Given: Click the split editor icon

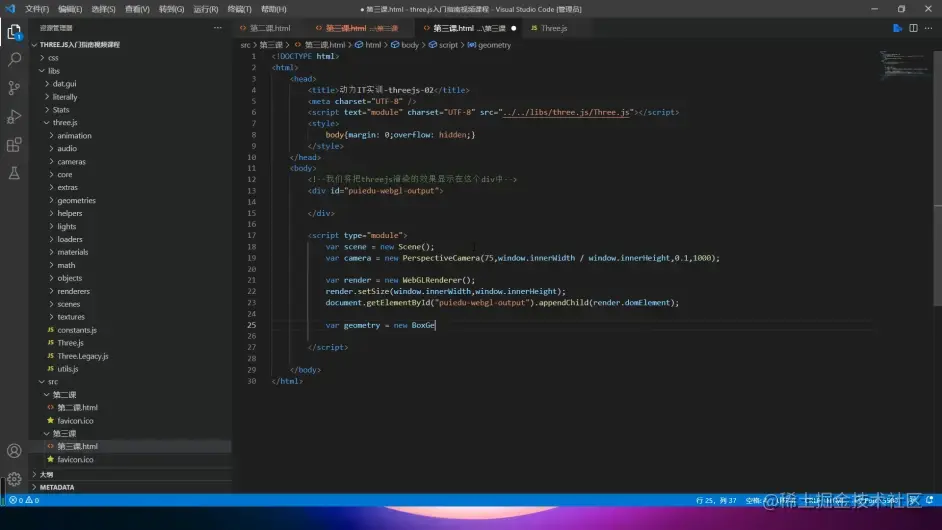Looking at the screenshot, I should click(913, 28).
